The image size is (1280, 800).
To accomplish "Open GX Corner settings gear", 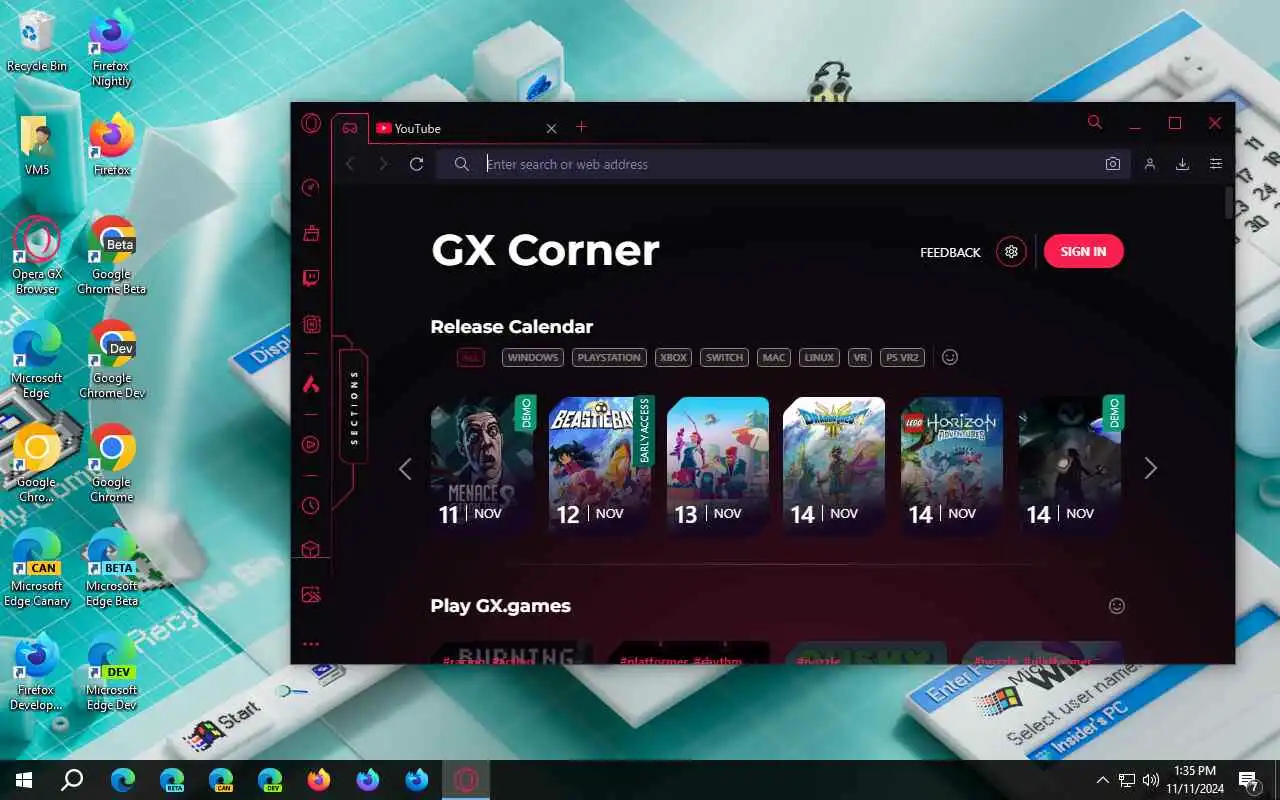I will pyautogui.click(x=1011, y=251).
